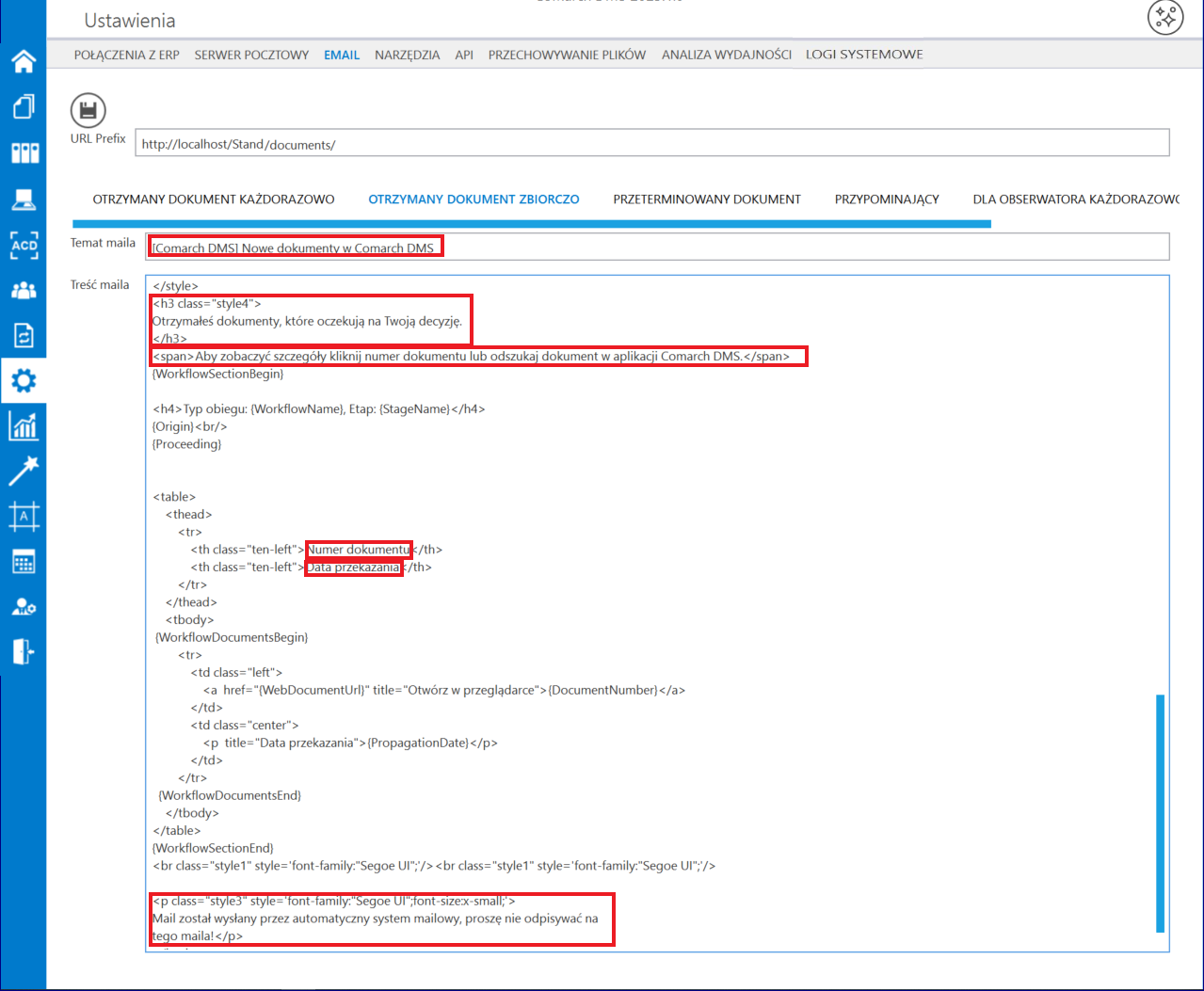The height and width of the screenshot is (991, 1204).
Task: Open the workflow document refresh sidebar icon
Action: [x=24, y=334]
